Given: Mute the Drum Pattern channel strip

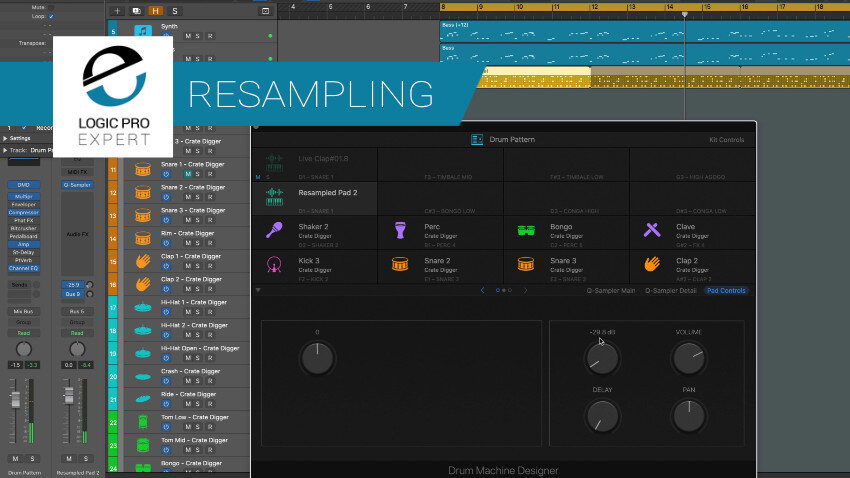Looking at the screenshot, I should pyautogui.click(x=15, y=458).
